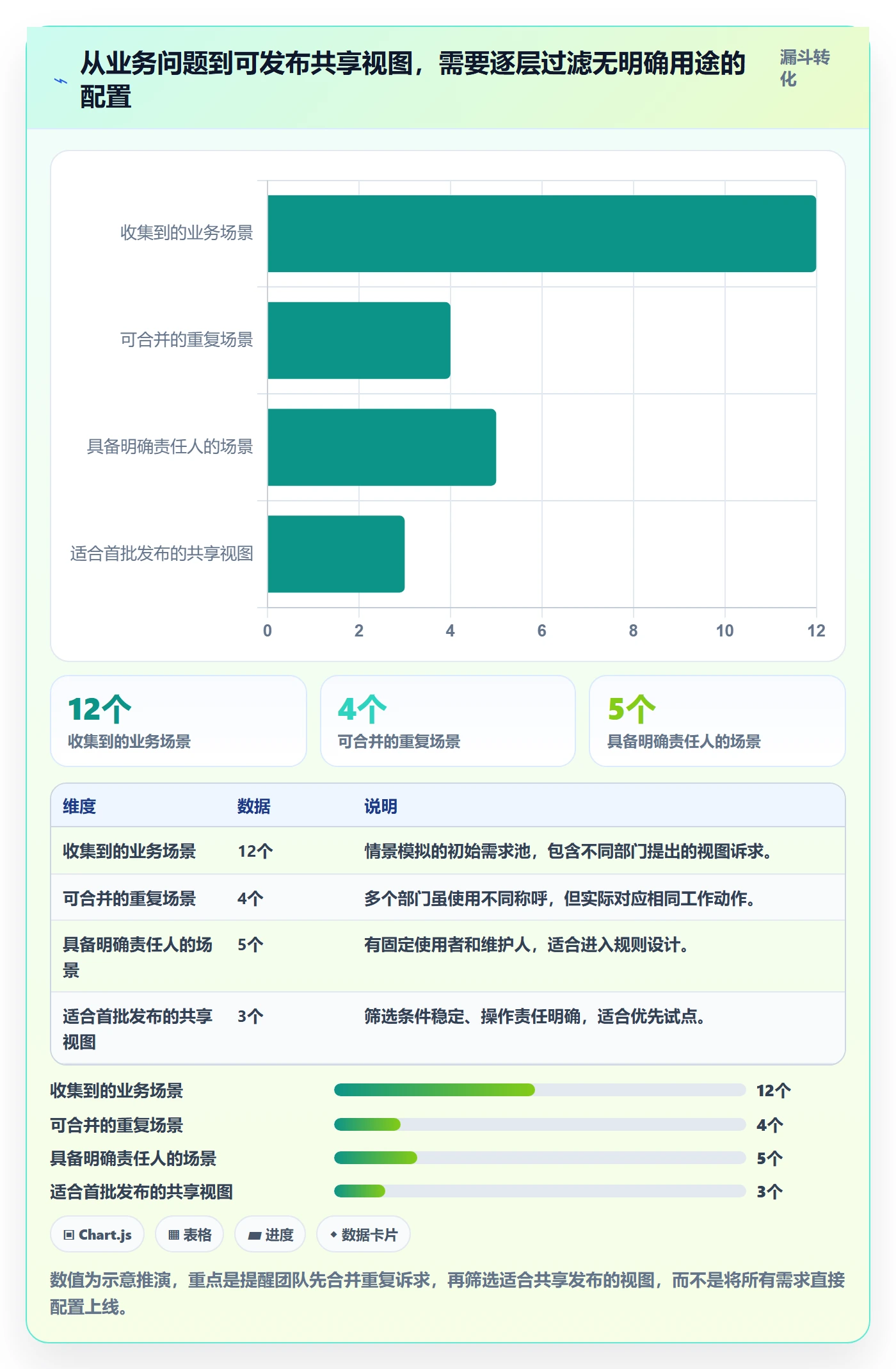Click 可合并的重复场景 in the table's first column
This screenshot has width=896, height=1369.
click(129, 898)
